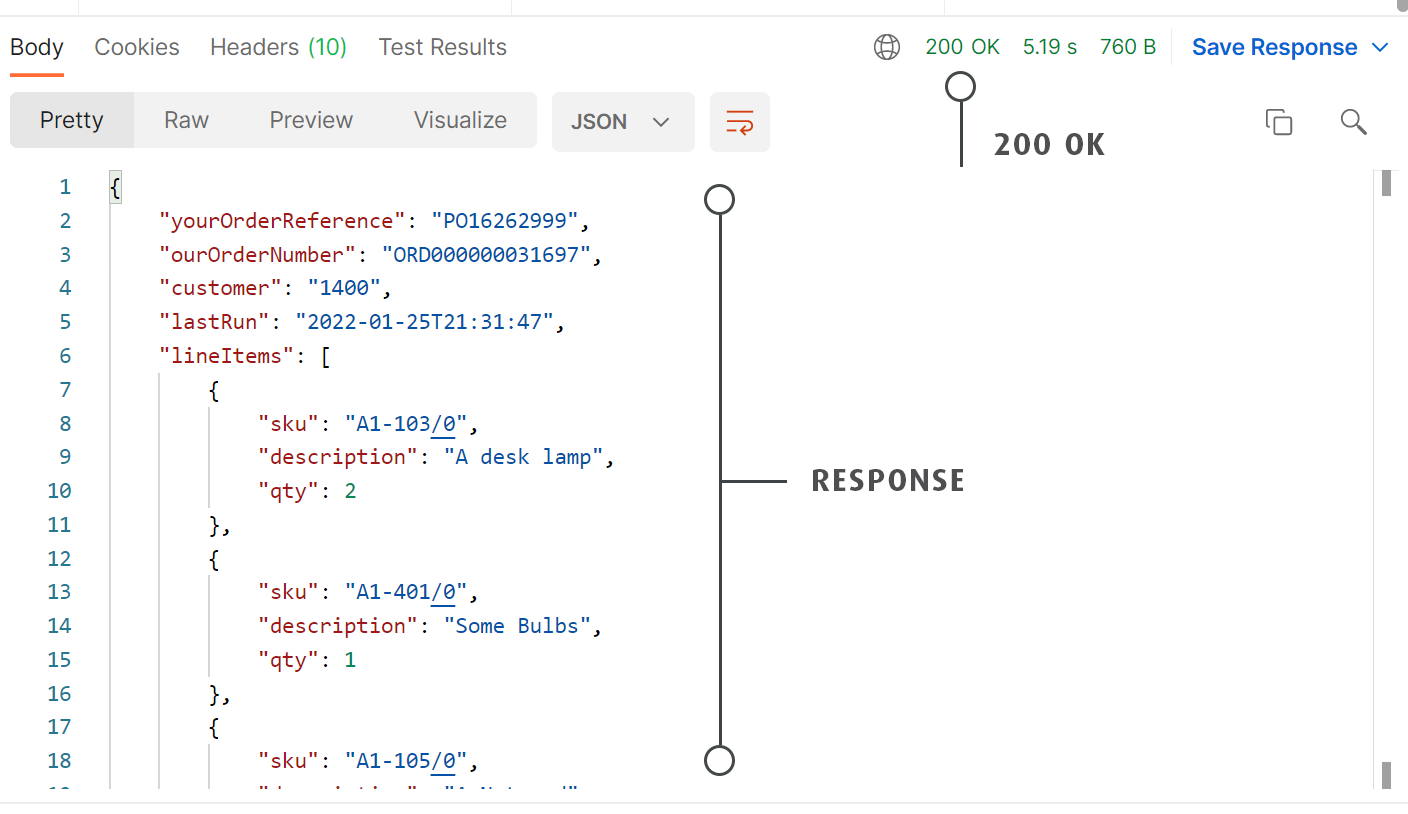The height and width of the screenshot is (814, 1408).
Task: Expand the Save Response dropdown arrow
Action: (x=1381, y=48)
